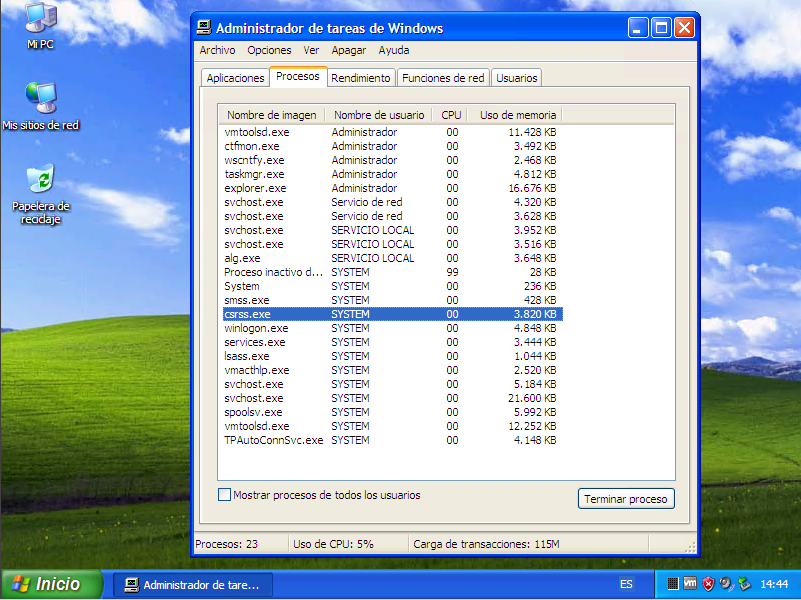801x600 pixels.
Task: Enable Mostrar procesos de todos los usuarios
Action: tap(224, 495)
